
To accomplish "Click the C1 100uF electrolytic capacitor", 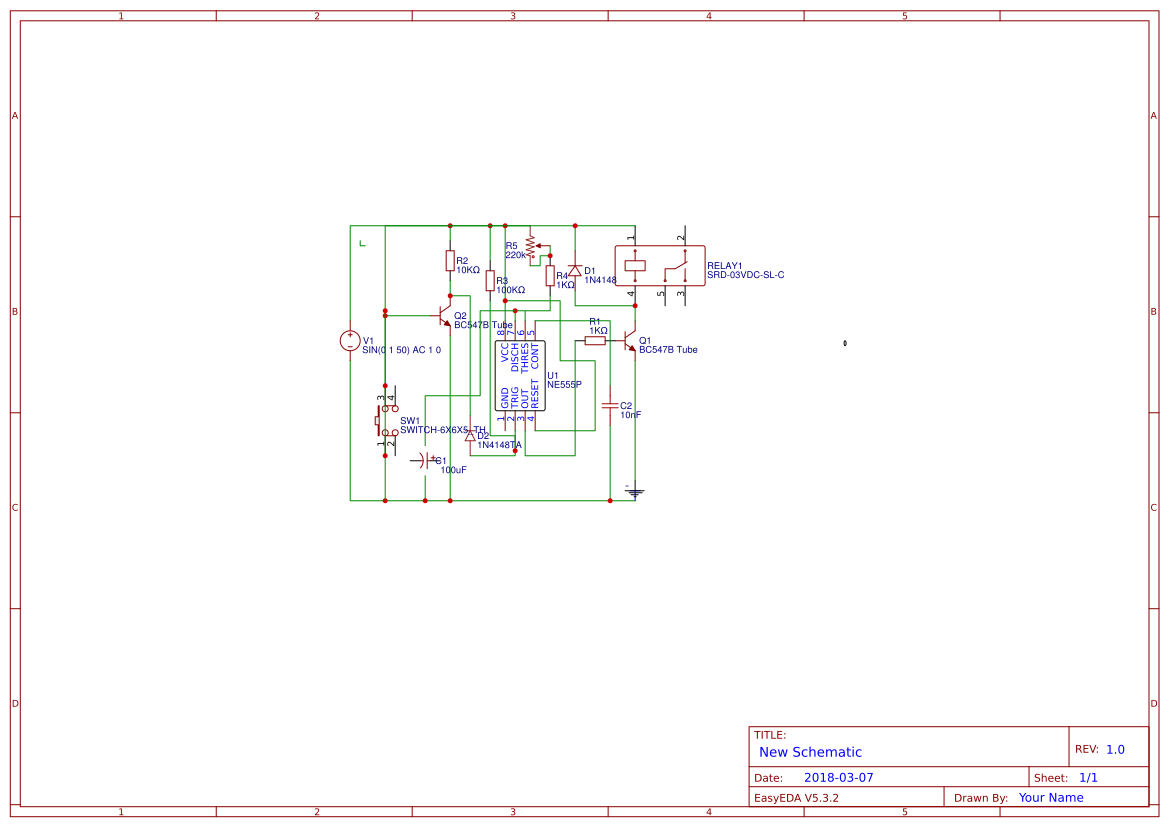I will tap(424, 461).
